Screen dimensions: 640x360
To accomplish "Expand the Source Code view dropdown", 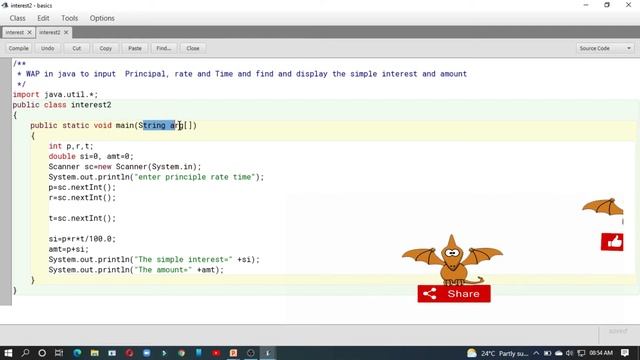I will click(x=605, y=48).
